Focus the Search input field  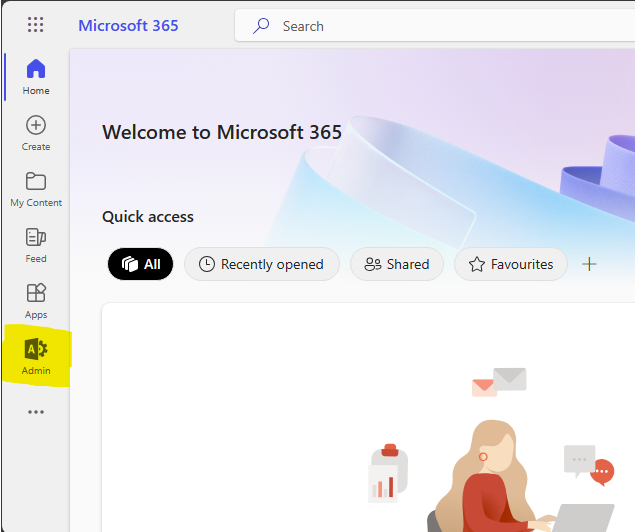(440, 26)
